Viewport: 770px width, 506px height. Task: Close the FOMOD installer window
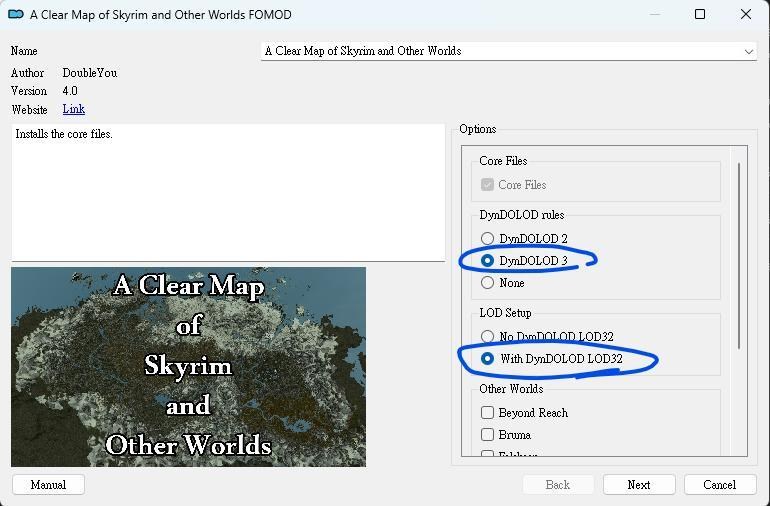746,14
